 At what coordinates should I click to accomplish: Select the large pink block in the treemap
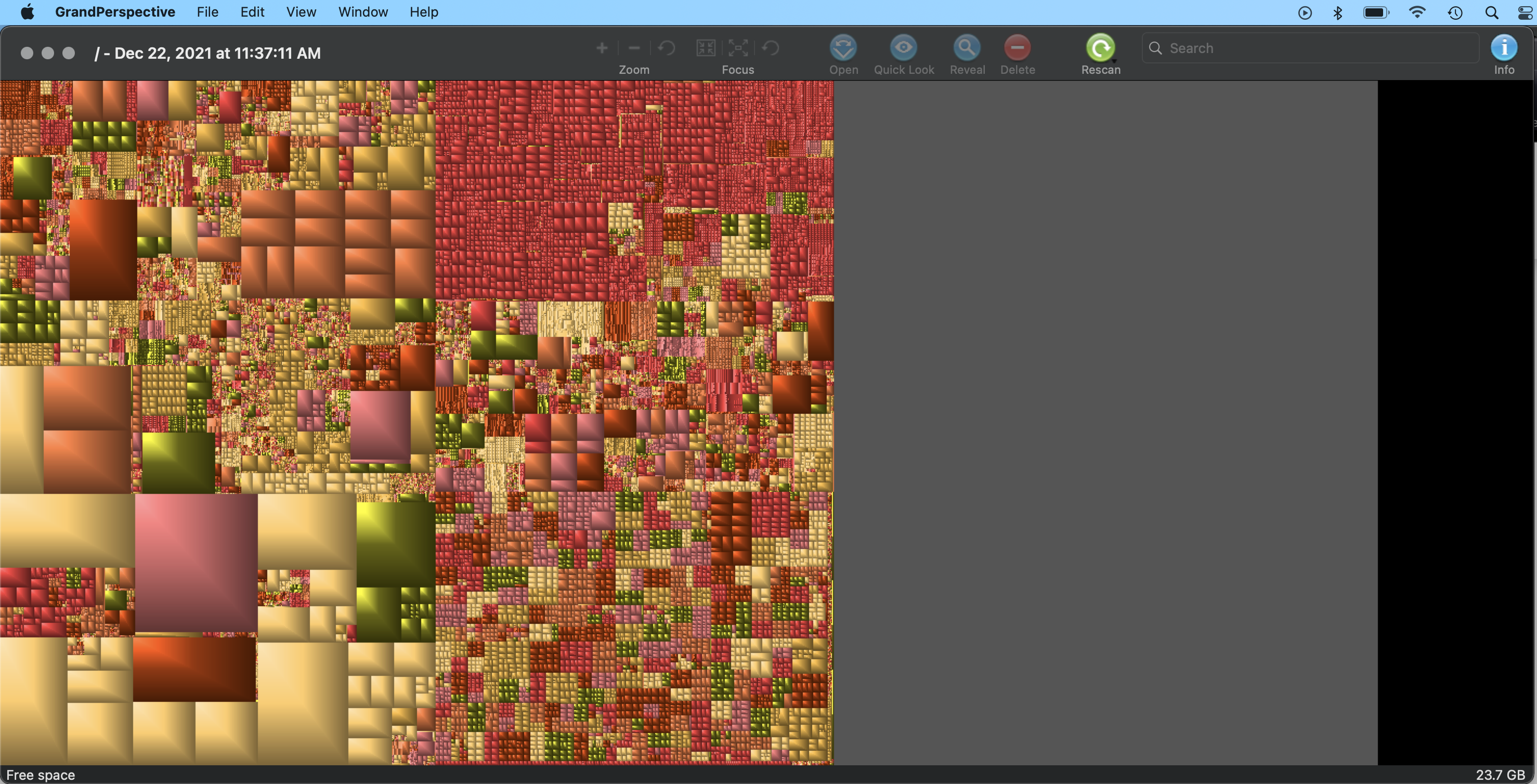point(196,562)
